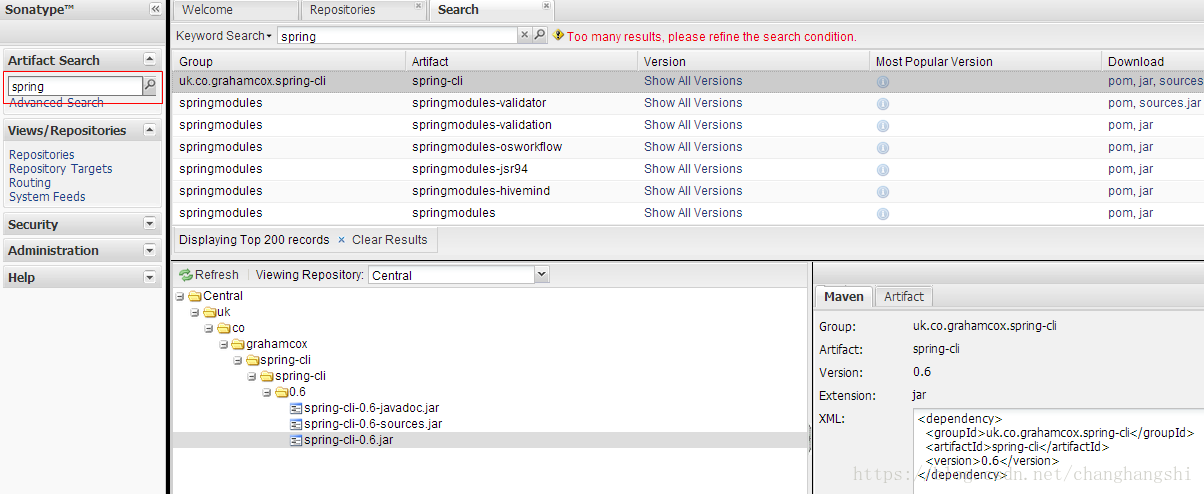Download pom for springmodules-hivemind
Screen dimensions: 1204x494
(1120, 191)
